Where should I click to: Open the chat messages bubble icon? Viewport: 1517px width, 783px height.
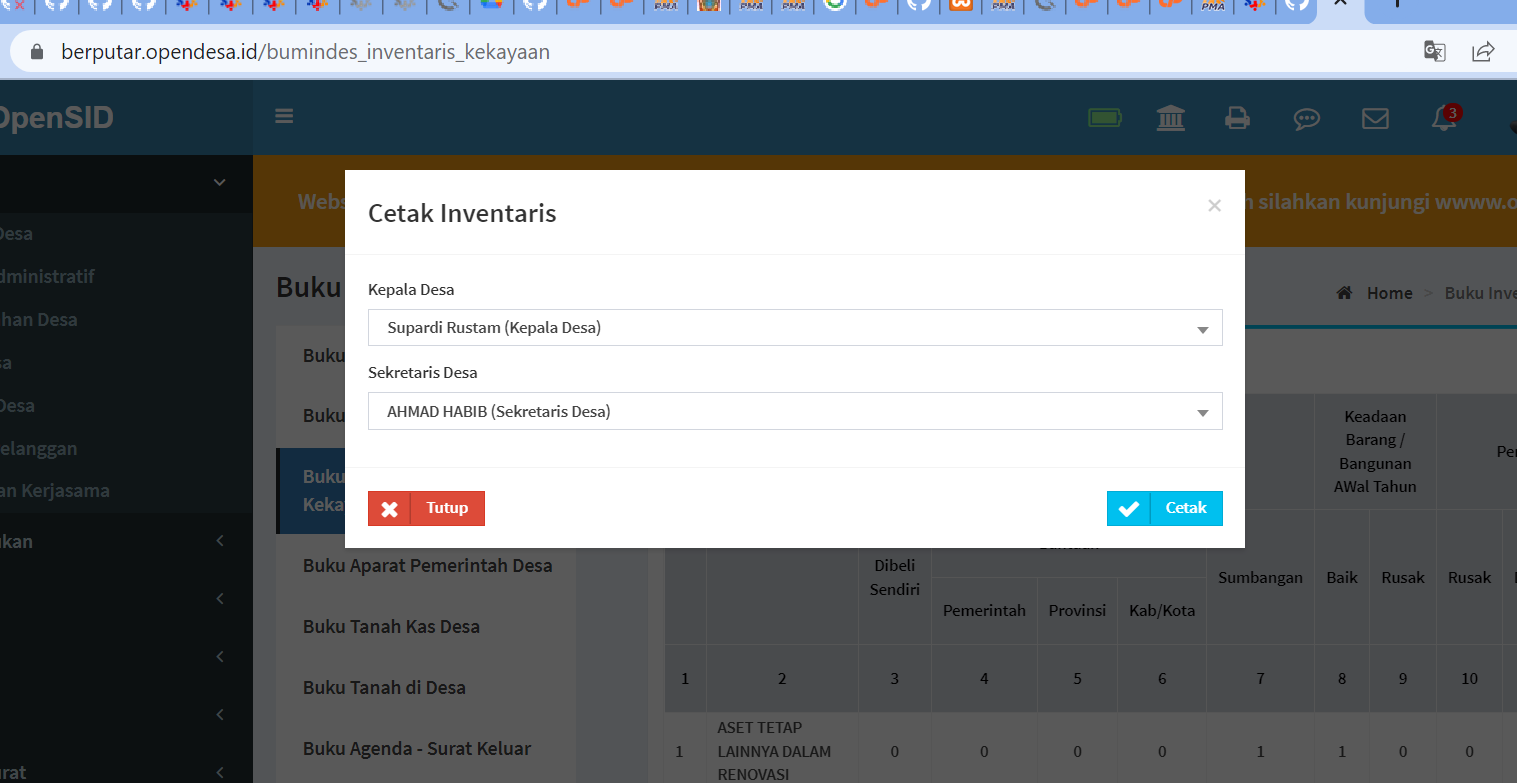click(x=1306, y=118)
